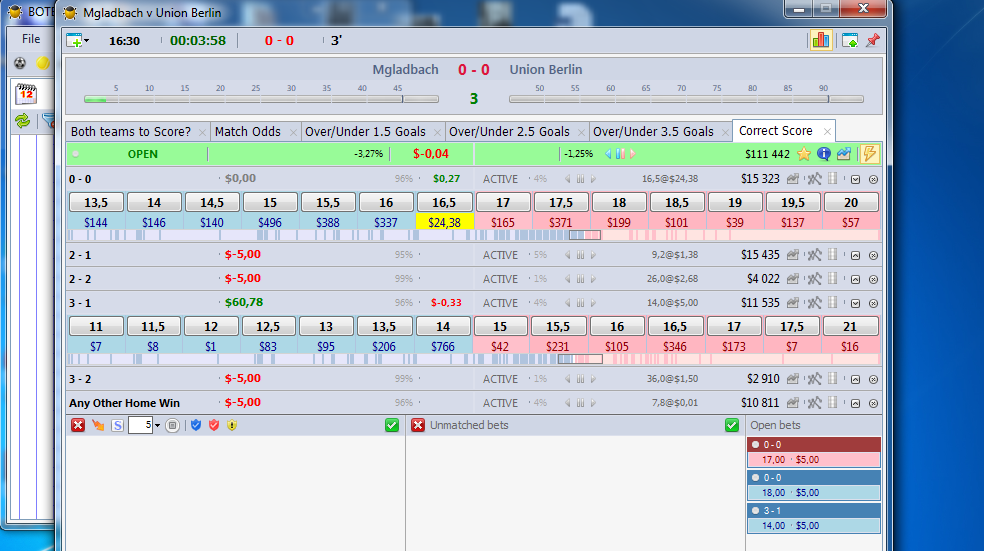The height and width of the screenshot is (551, 984).
Task: Open the stake amount dropdown arrow
Action: tap(158, 425)
